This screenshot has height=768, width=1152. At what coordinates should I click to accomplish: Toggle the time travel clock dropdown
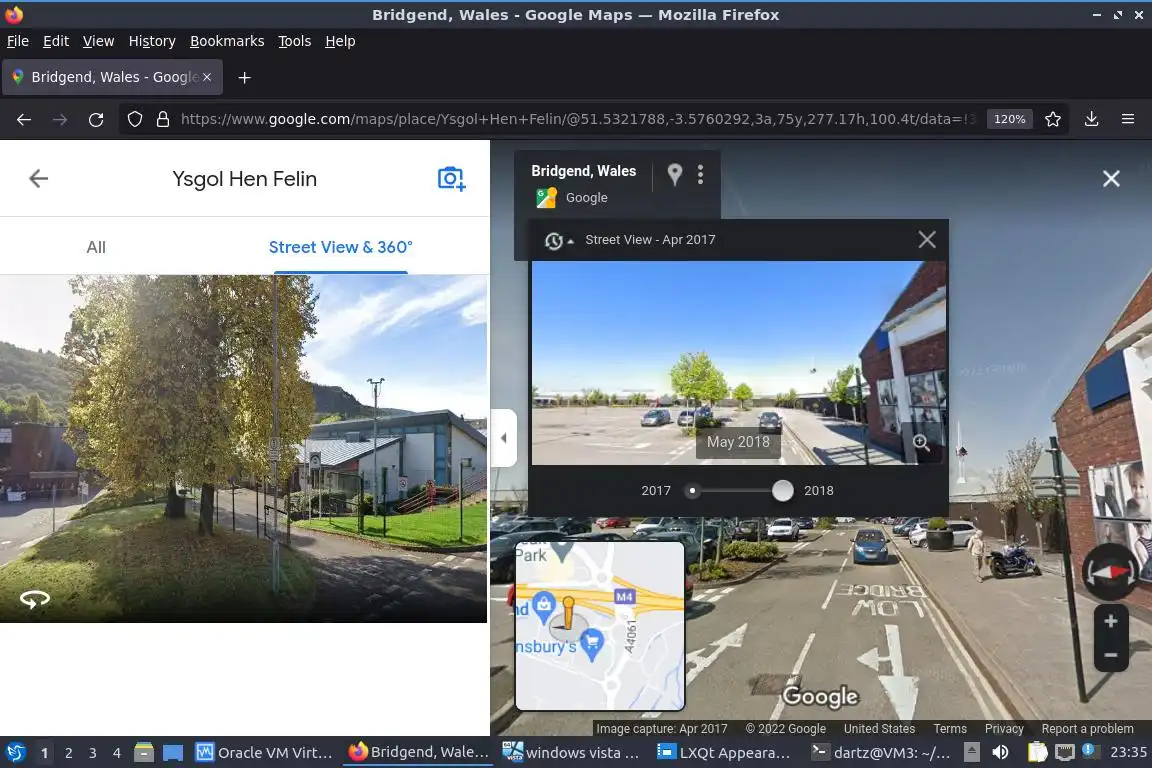pos(558,240)
